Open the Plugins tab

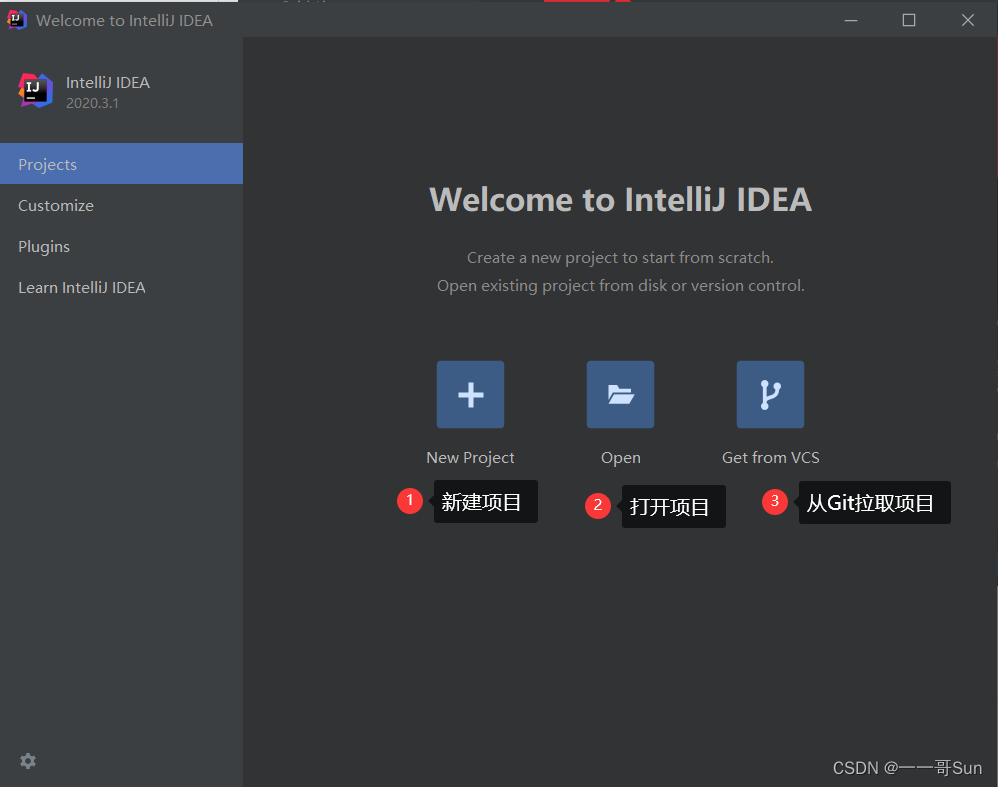point(122,246)
